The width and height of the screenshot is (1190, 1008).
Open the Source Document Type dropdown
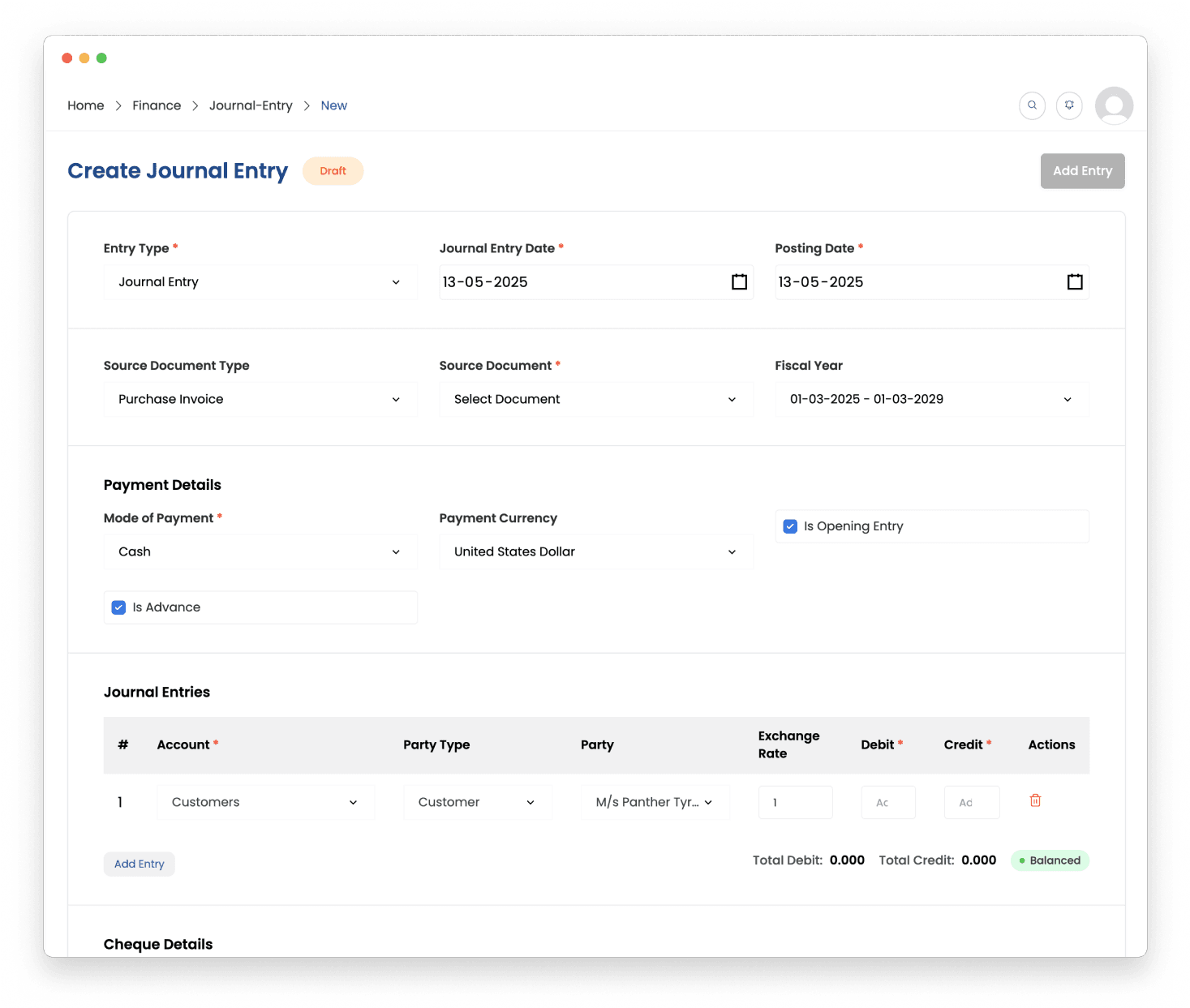tap(260, 399)
